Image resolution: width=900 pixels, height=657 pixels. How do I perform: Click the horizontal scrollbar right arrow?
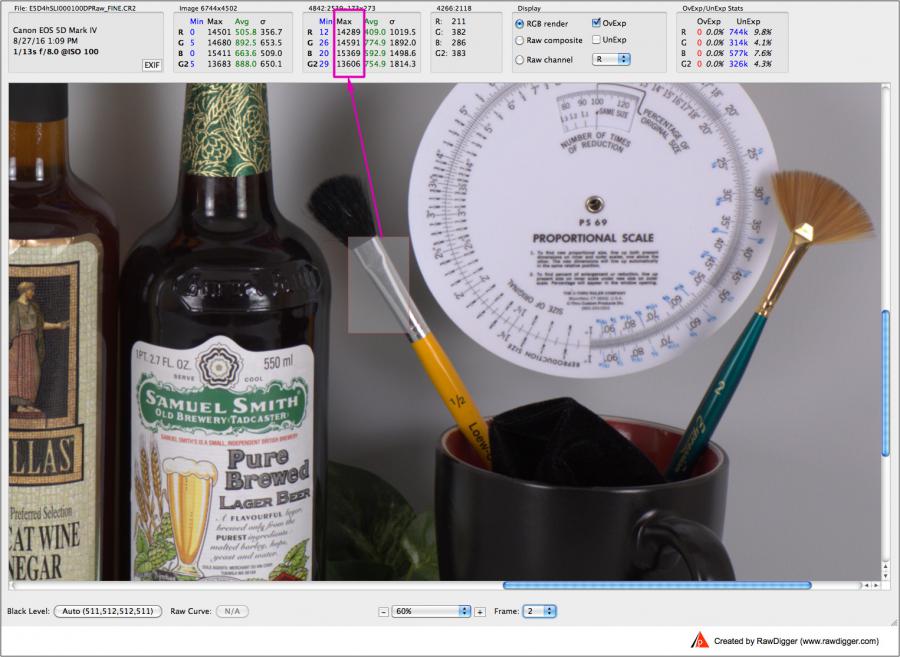pos(876,585)
